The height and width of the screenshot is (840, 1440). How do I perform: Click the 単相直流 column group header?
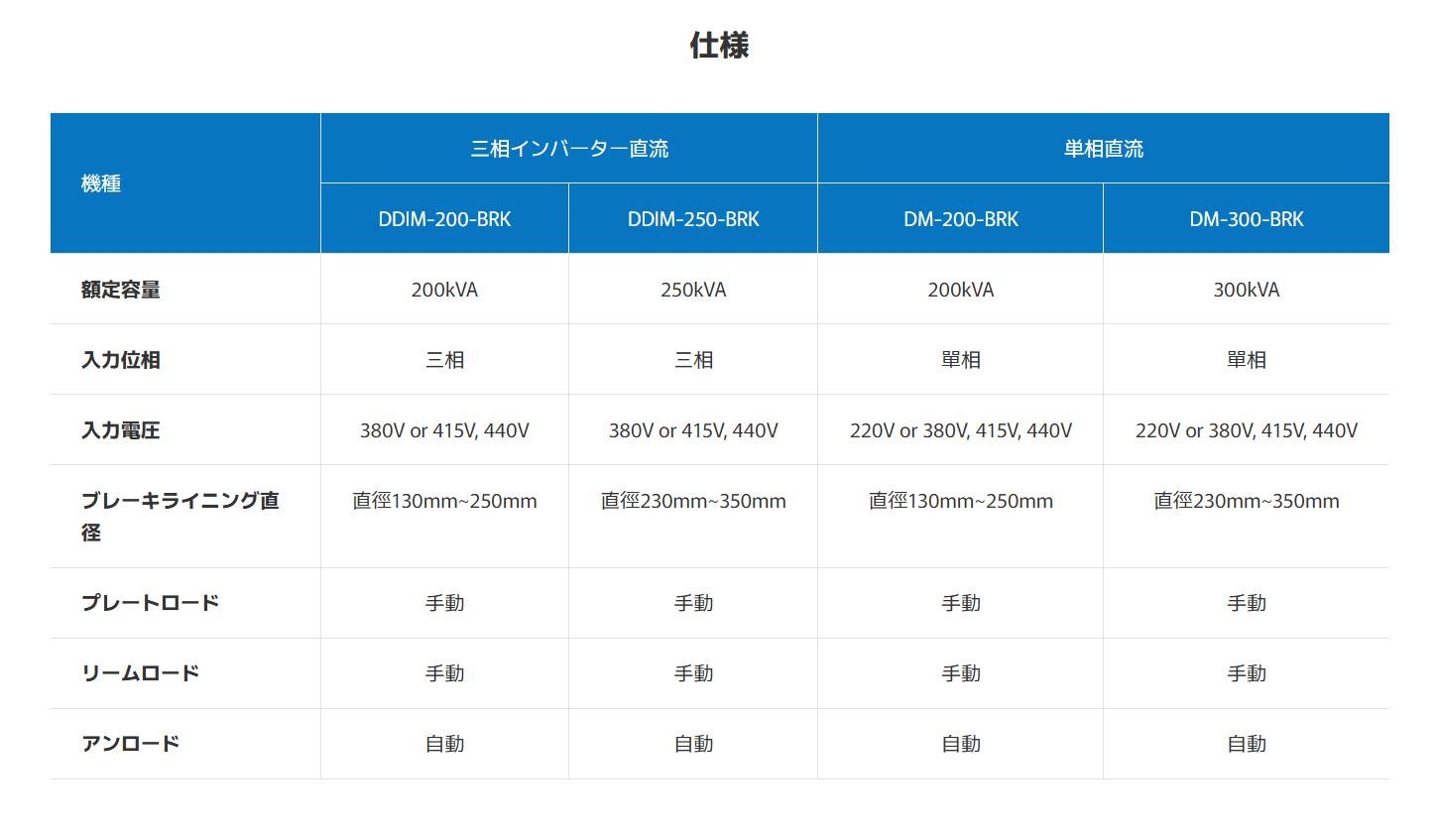(x=1103, y=149)
